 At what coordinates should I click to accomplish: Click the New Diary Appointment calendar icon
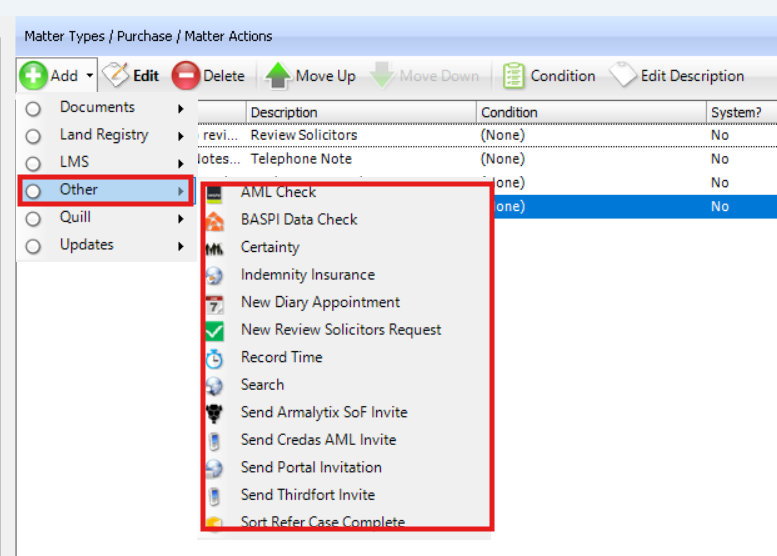215,304
